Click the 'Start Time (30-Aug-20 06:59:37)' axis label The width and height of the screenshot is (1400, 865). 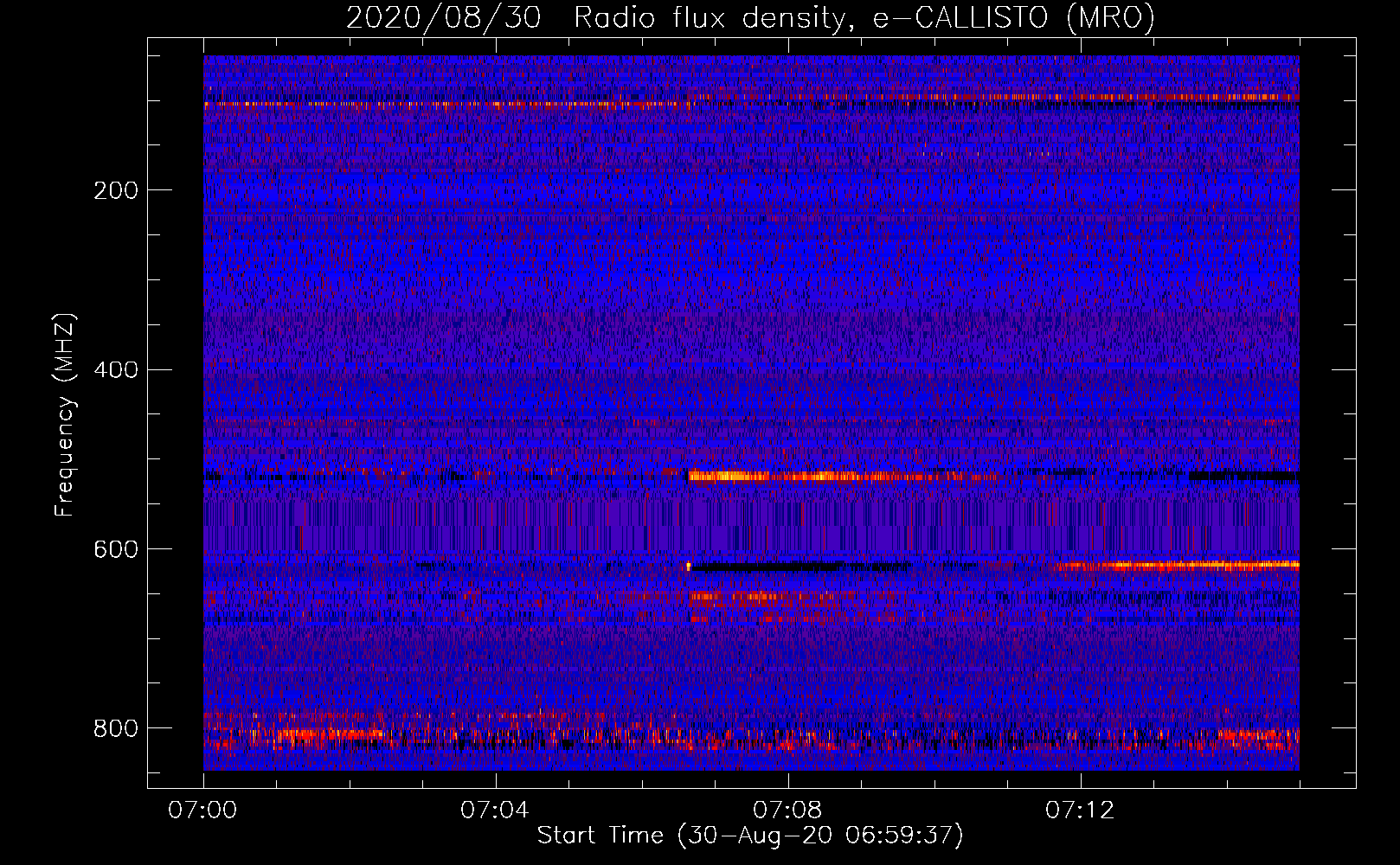[x=750, y=836]
